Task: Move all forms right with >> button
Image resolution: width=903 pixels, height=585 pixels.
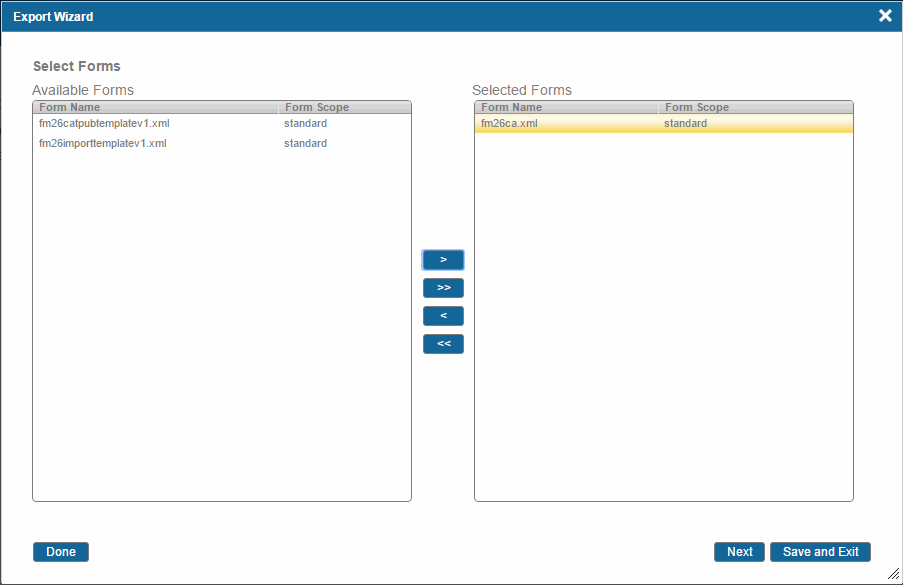Action: [443, 288]
